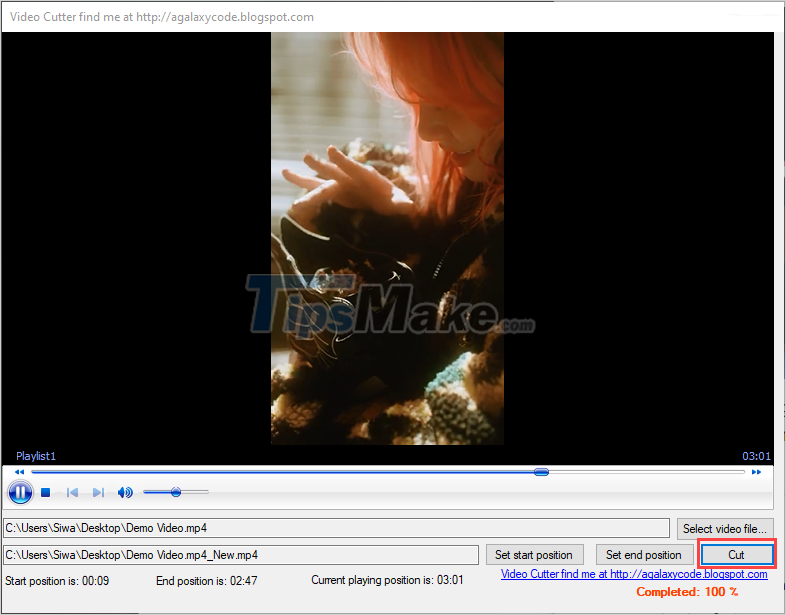Stop the video with the square button
The height and width of the screenshot is (615, 786).
point(46,493)
